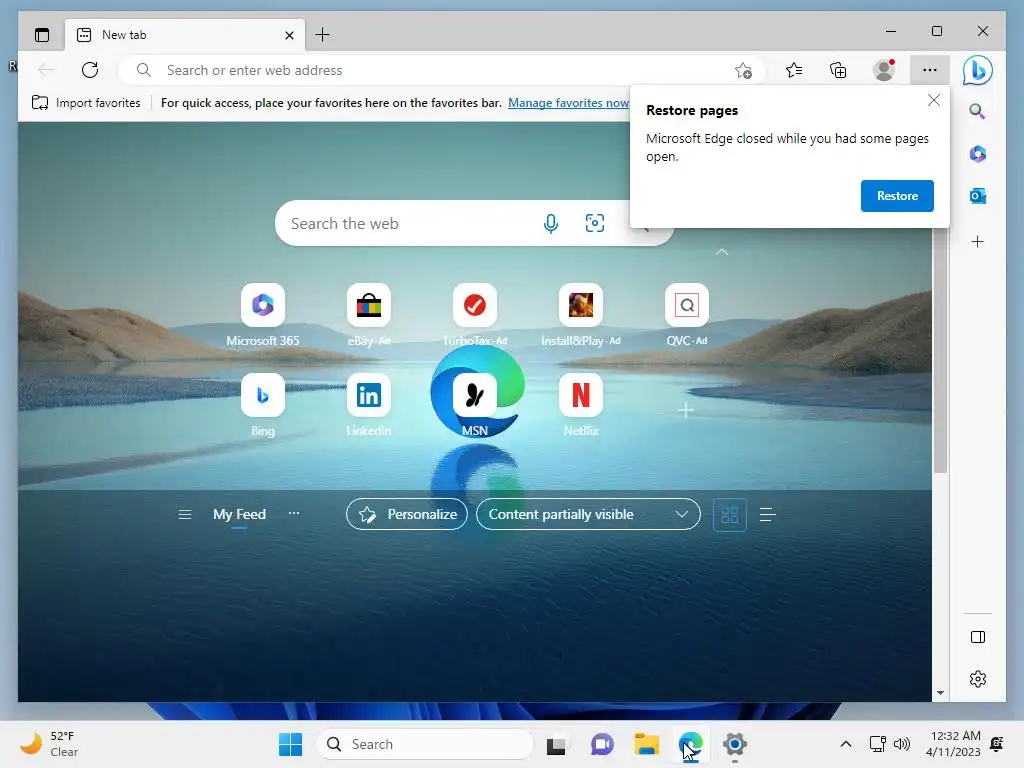Add a new quick link site

(686, 410)
